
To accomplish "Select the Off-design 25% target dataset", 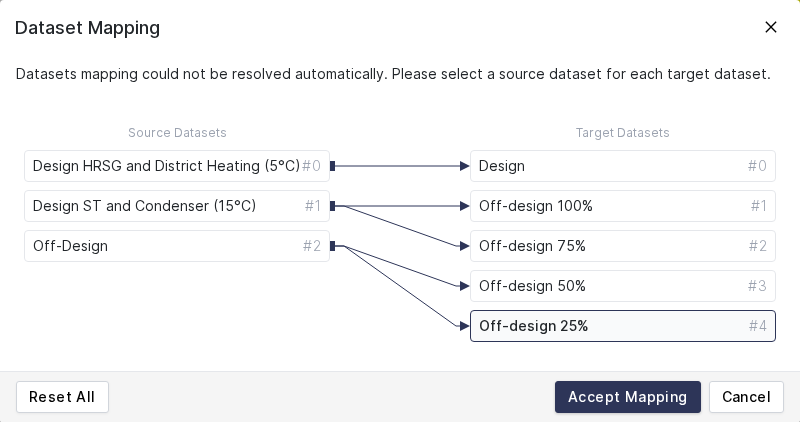I will coord(622,326).
